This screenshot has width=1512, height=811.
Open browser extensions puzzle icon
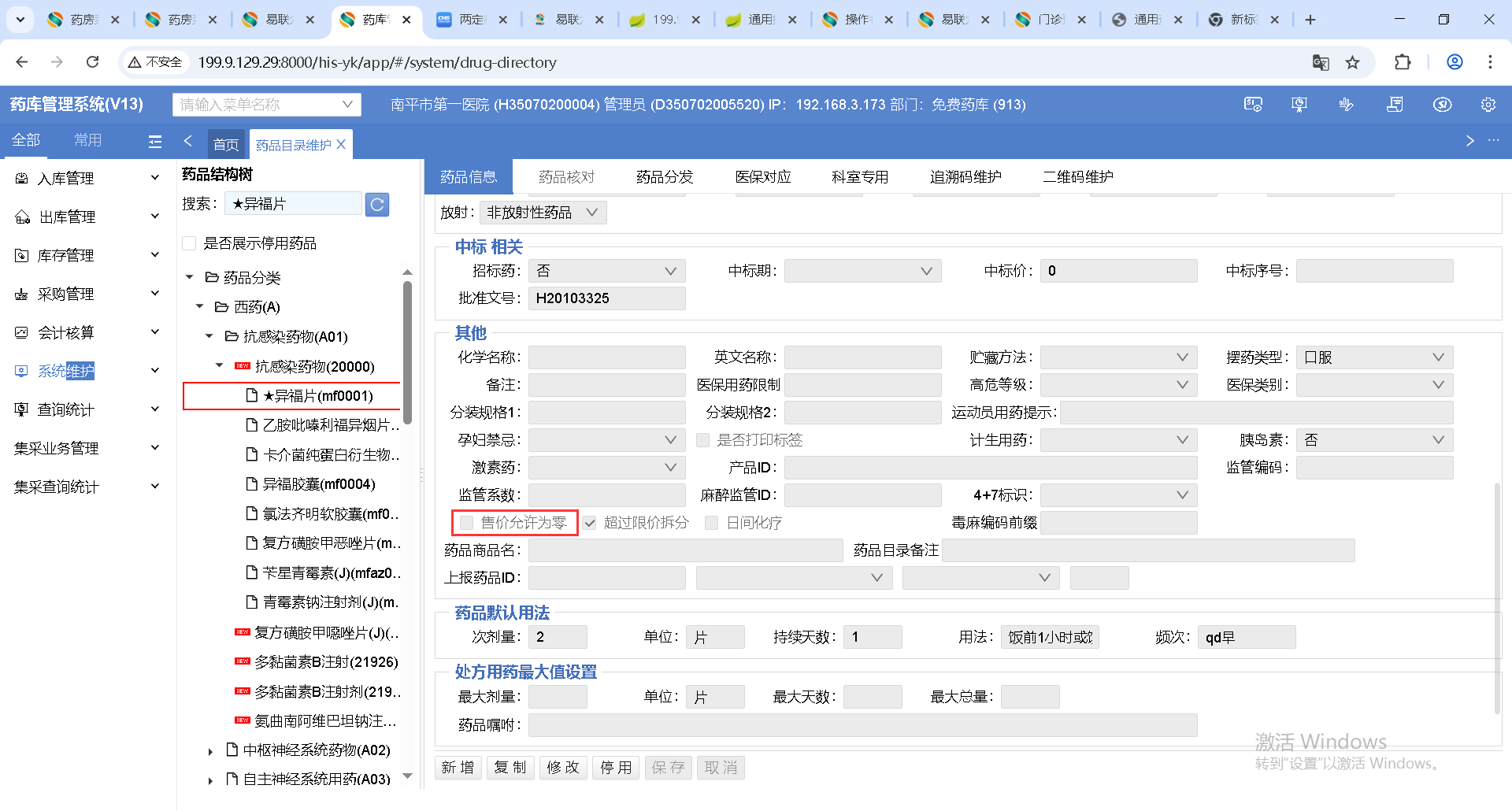tap(1403, 62)
